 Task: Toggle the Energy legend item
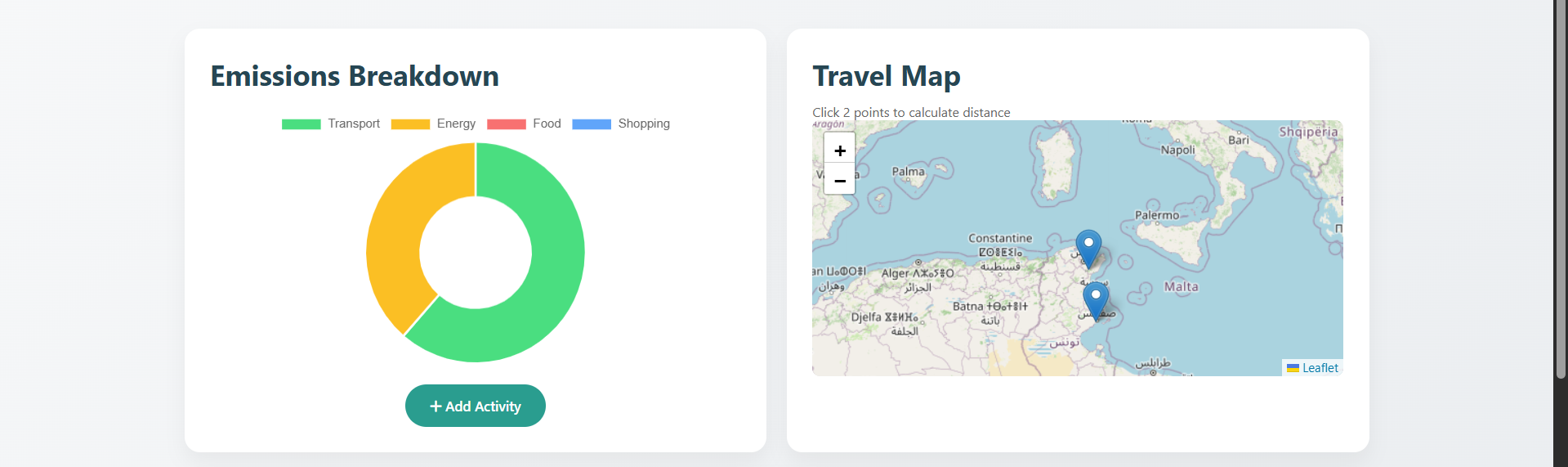pyautogui.click(x=455, y=123)
